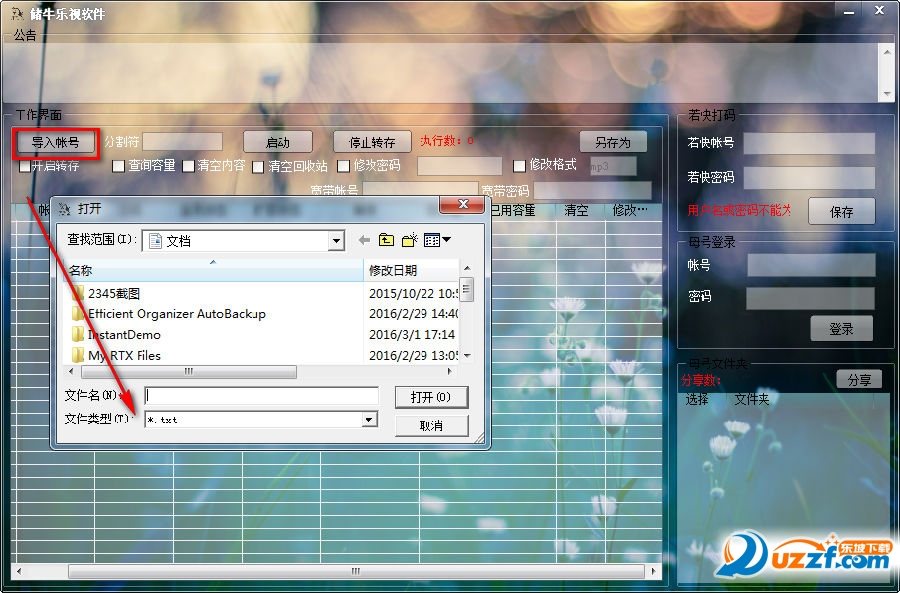Click the 文件夹 column header in share list
The height and width of the screenshot is (593, 900).
[751, 399]
